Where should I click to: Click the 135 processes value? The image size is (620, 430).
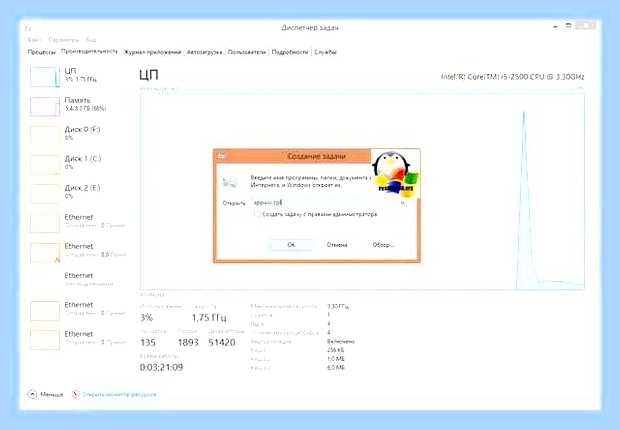[148, 342]
